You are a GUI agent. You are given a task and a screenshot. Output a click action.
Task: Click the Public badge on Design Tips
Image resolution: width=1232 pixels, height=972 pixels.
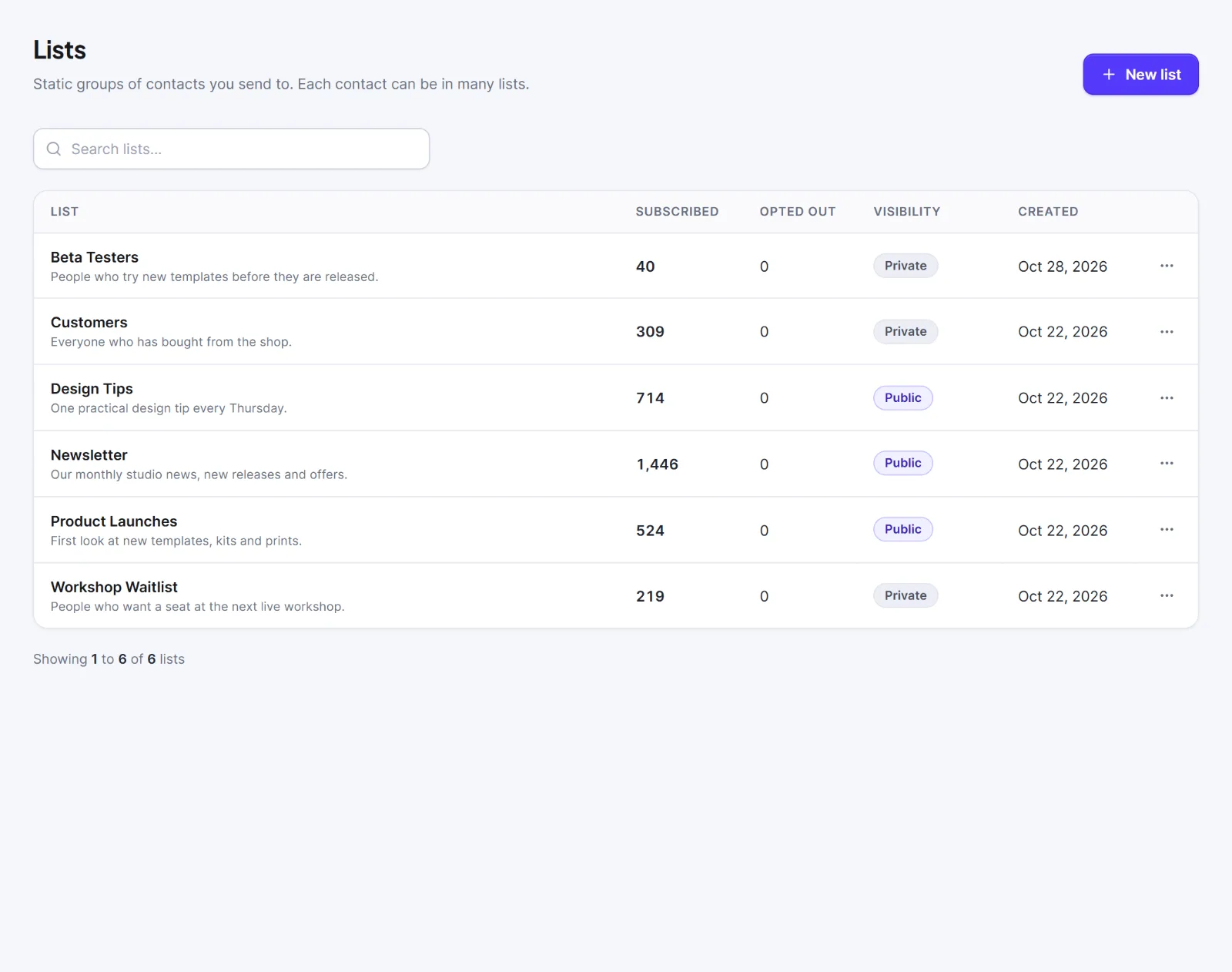[x=902, y=398]
